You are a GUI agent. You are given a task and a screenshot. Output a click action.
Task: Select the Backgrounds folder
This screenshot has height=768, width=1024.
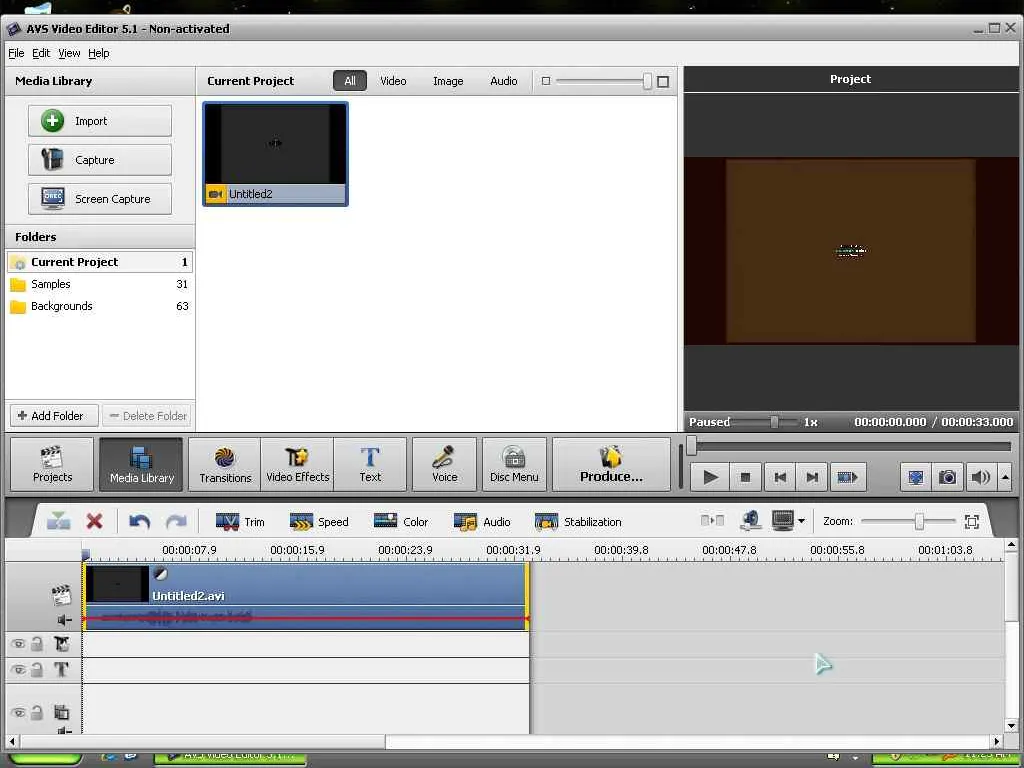coord(100,306)
